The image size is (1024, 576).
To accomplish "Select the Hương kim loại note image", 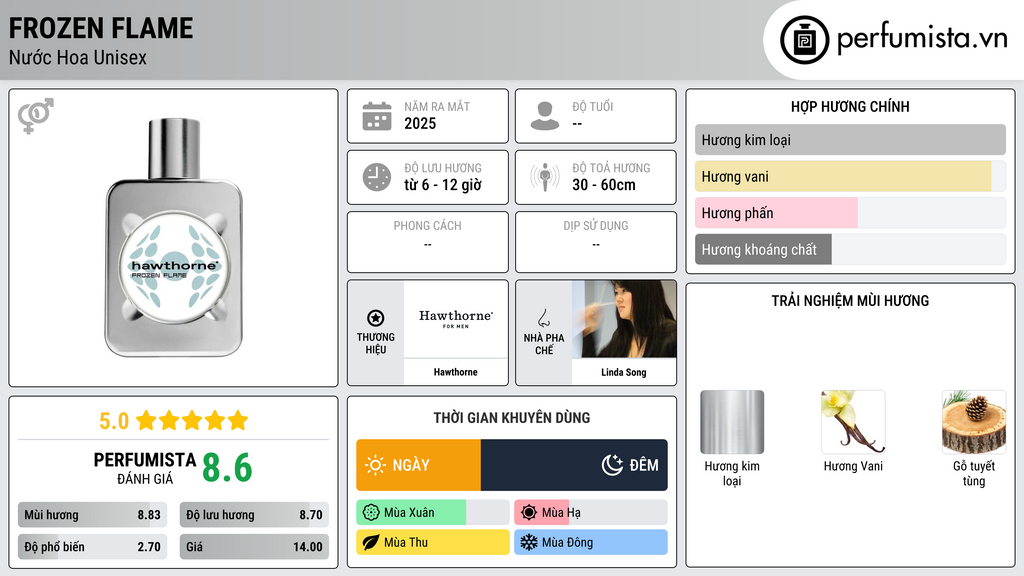I will click(x=732, y=422).
